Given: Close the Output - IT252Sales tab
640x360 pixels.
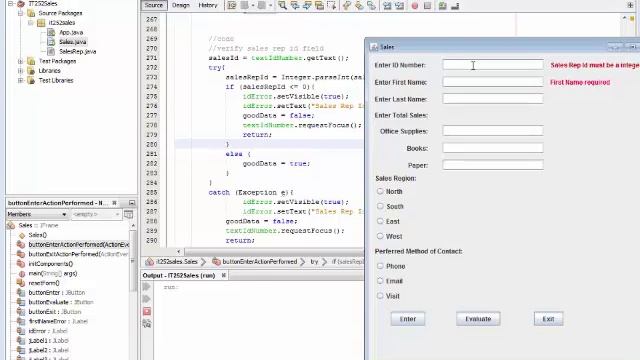Looking at the screenshot, I should pos(224,276).
